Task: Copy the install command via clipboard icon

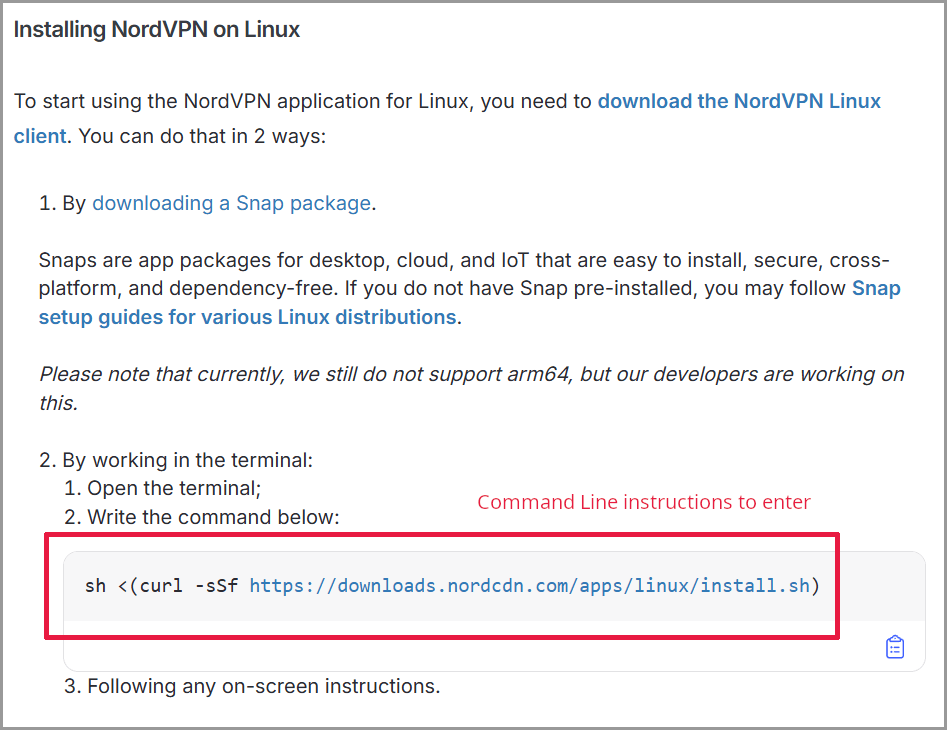Action: [894, 647]
